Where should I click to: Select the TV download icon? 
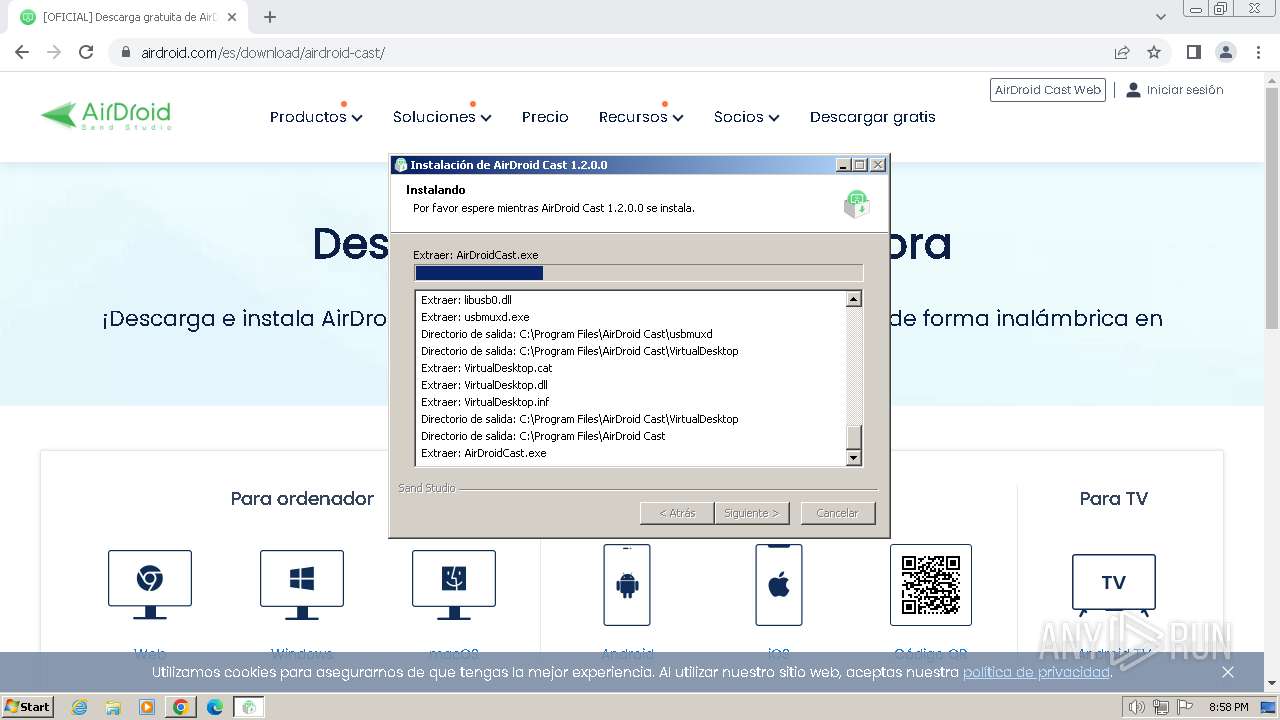click(1113, 584)
